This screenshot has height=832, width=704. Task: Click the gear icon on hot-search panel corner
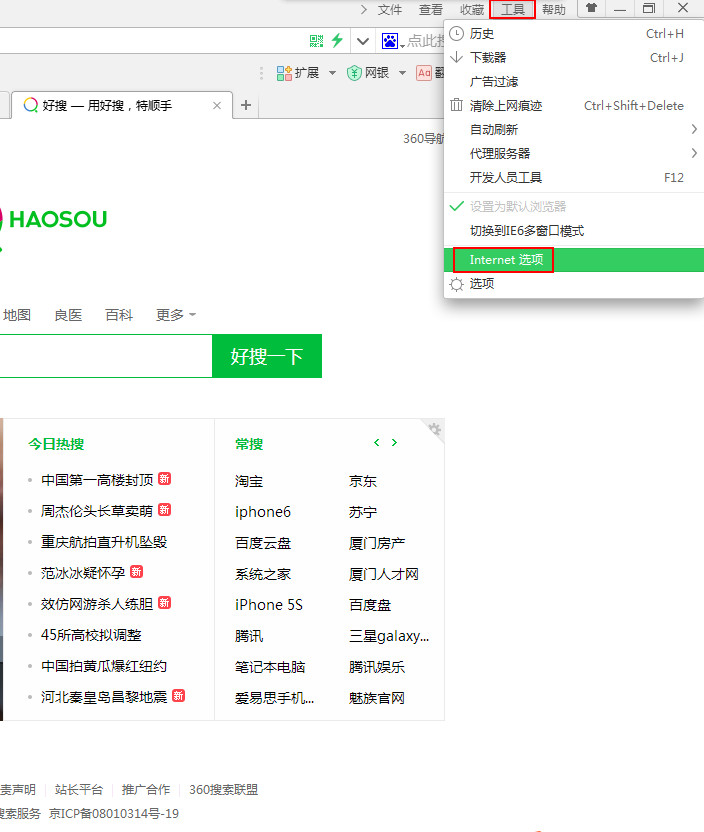[x=434, y=429]
